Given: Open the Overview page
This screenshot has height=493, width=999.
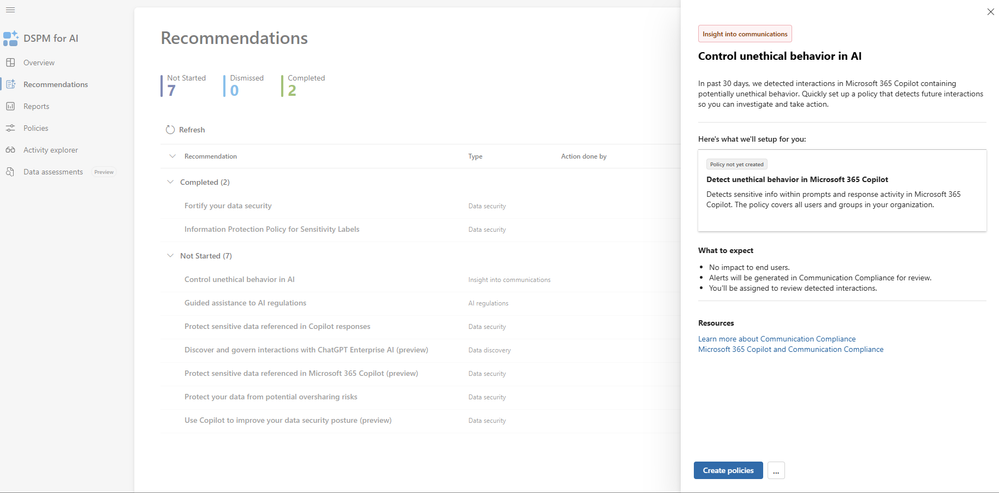Looking at the screenshot, I should coord(39,62).
